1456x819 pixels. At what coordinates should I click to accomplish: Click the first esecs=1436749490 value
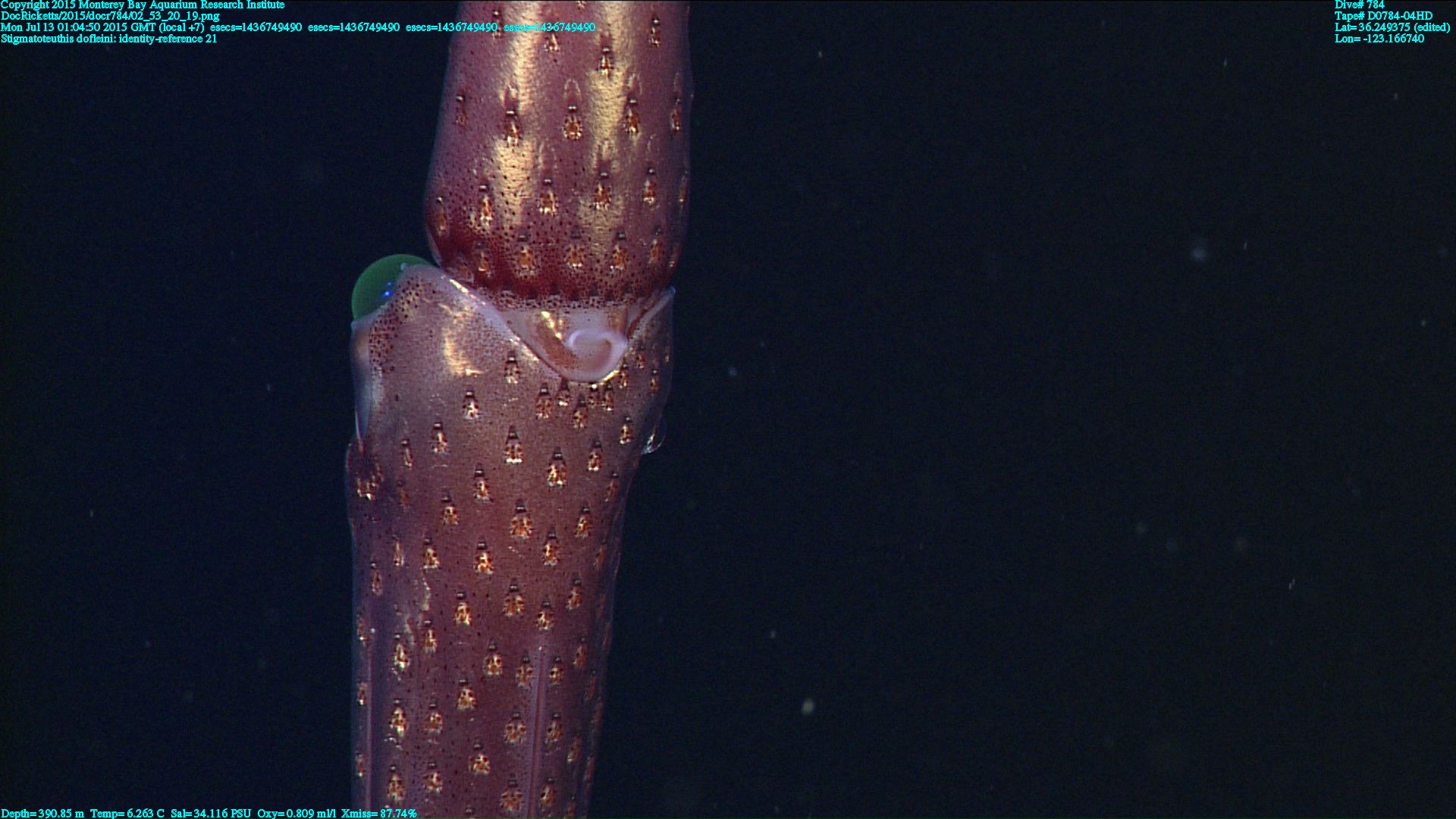click(256, 27)
